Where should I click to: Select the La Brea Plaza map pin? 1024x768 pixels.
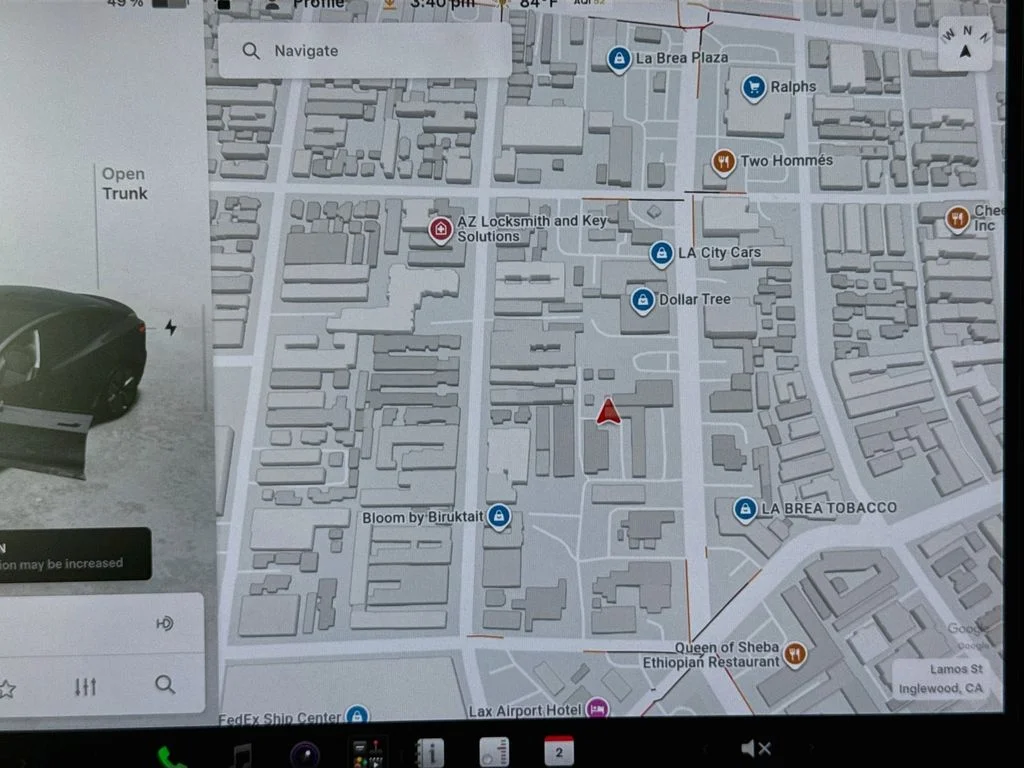[618, 59]
